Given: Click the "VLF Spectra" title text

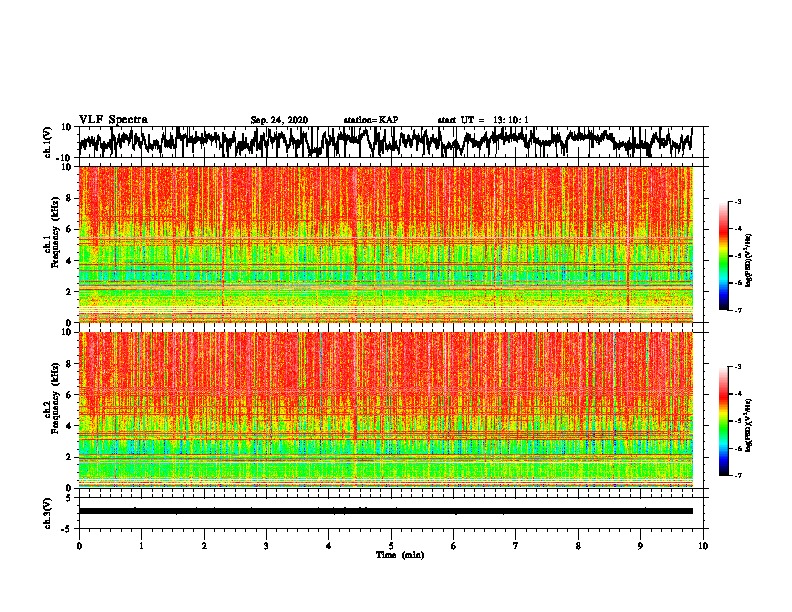Looking at the screenshot, I should click(x=113, y=120).
